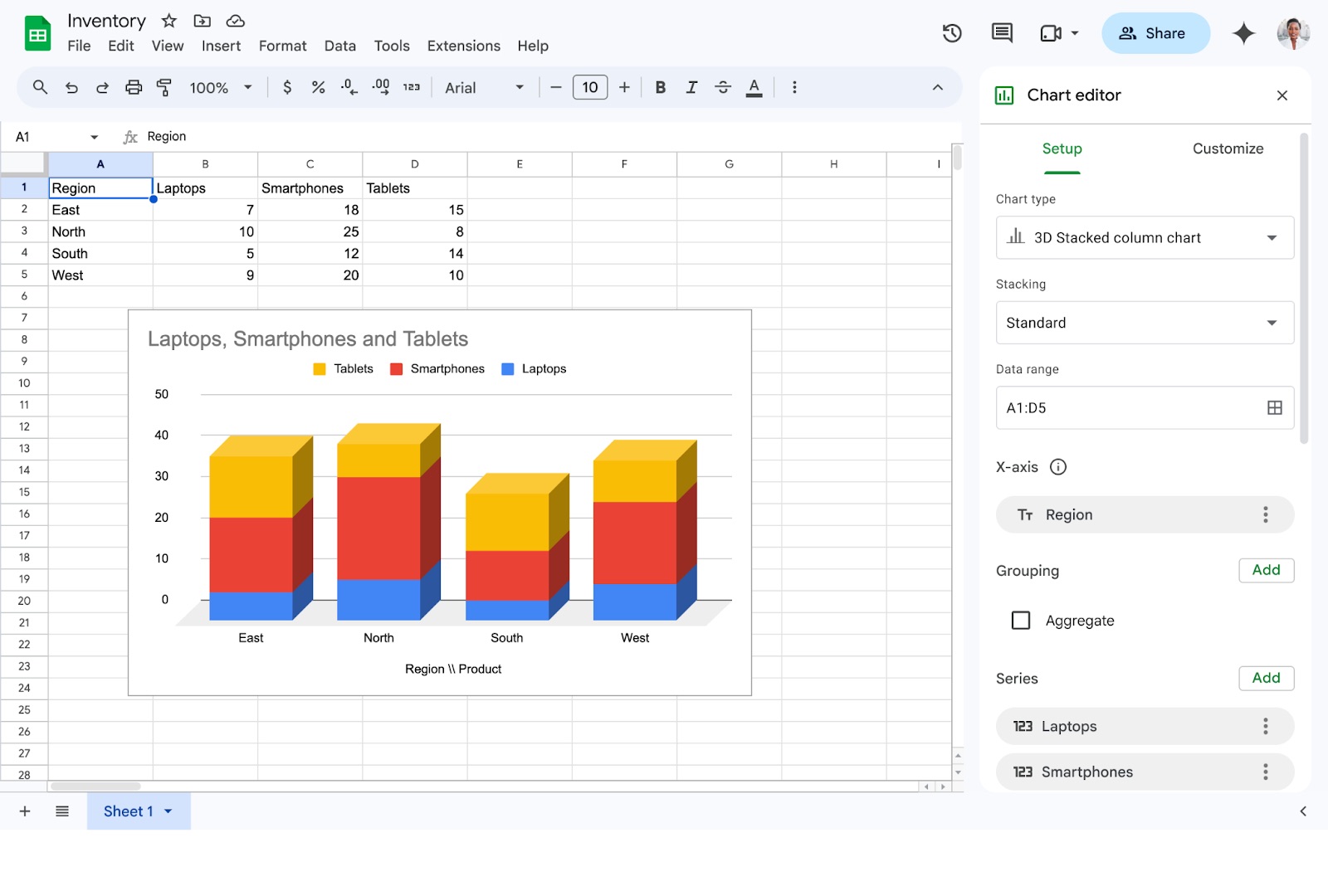Open the comments panel icon
The height and width of the screenshot is (896, 1328).
[1002, 33]
